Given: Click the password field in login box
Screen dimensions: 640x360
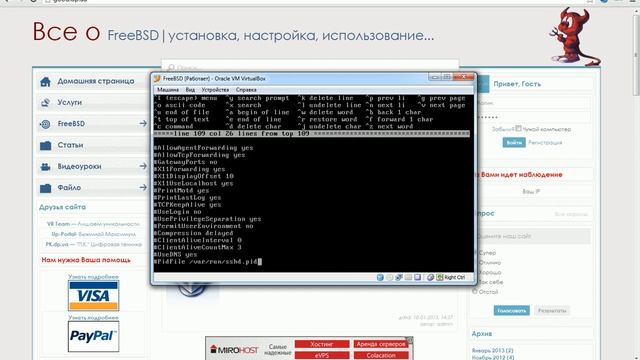Looking at the screenshot, I should coord(534,117).
